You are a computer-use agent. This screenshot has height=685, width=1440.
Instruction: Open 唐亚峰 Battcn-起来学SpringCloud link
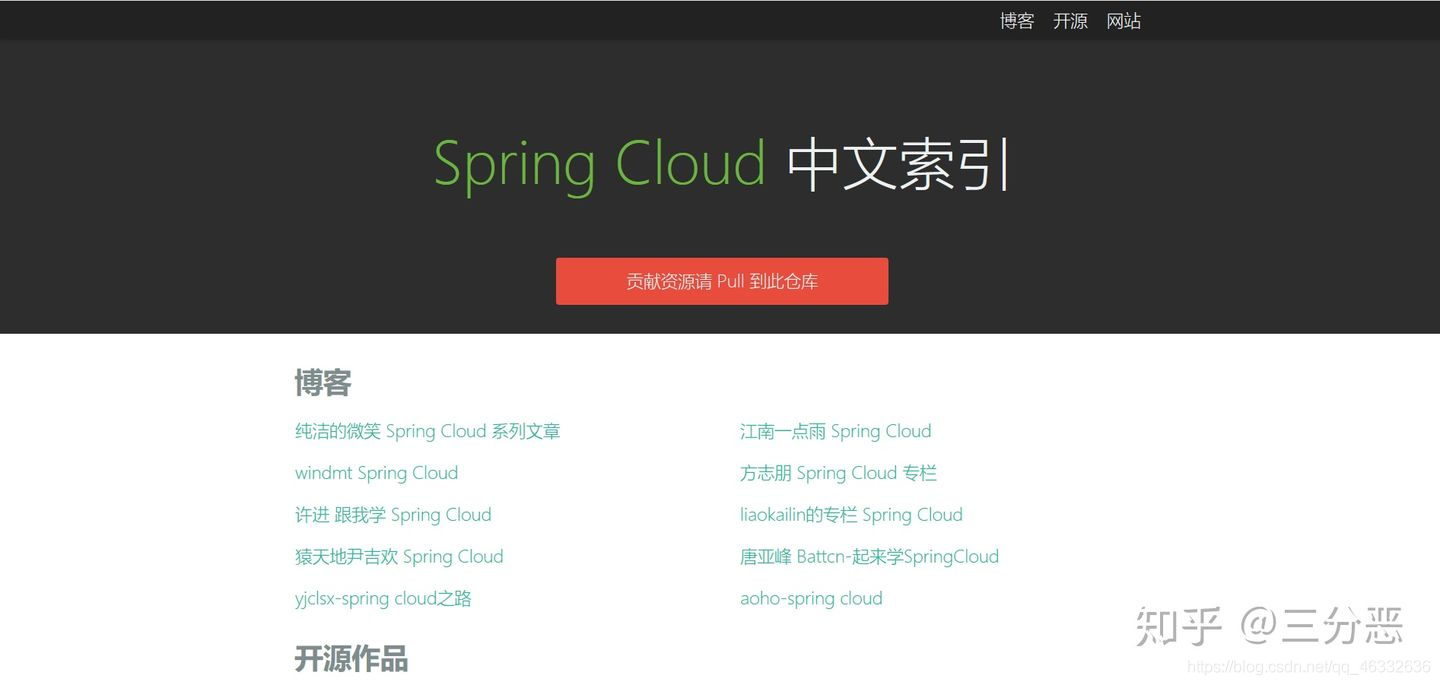pyautogui.click(x=869, y=557)
